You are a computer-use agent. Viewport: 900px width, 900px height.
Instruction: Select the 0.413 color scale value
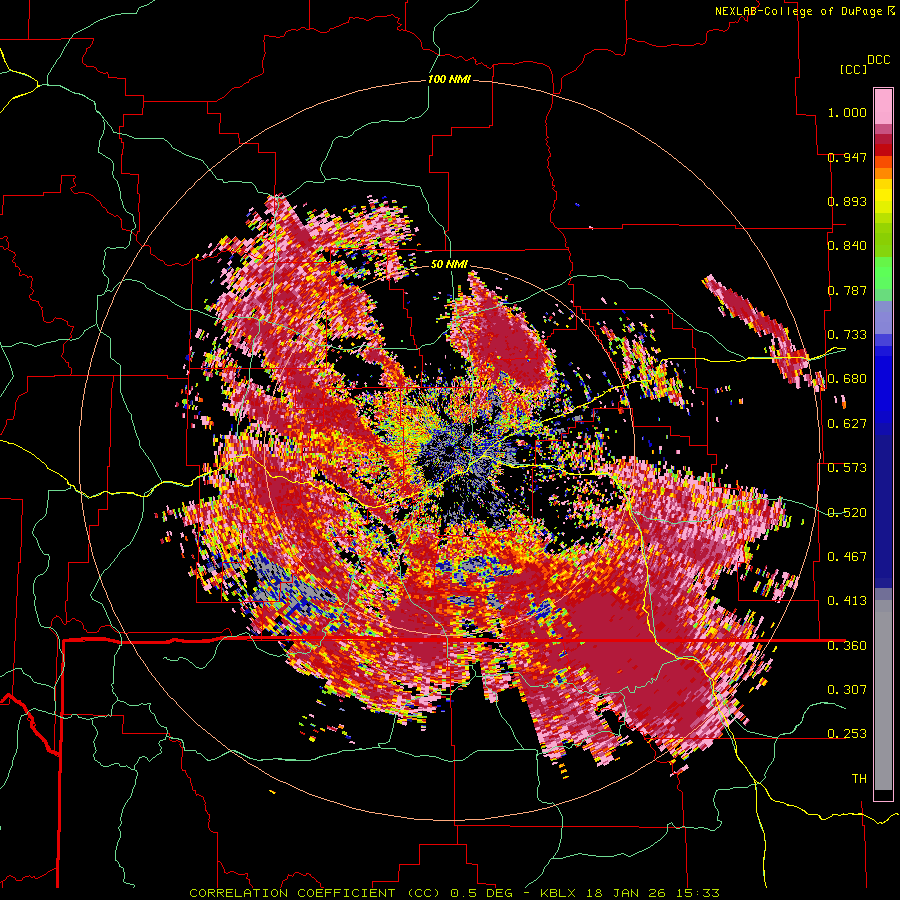click(x=847, y=601)
